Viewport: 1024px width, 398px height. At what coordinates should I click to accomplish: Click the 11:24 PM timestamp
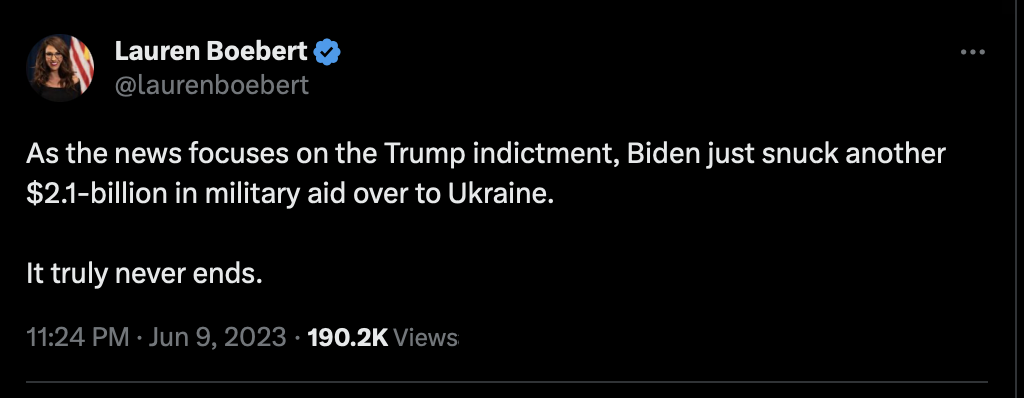(x=78, y=337)
